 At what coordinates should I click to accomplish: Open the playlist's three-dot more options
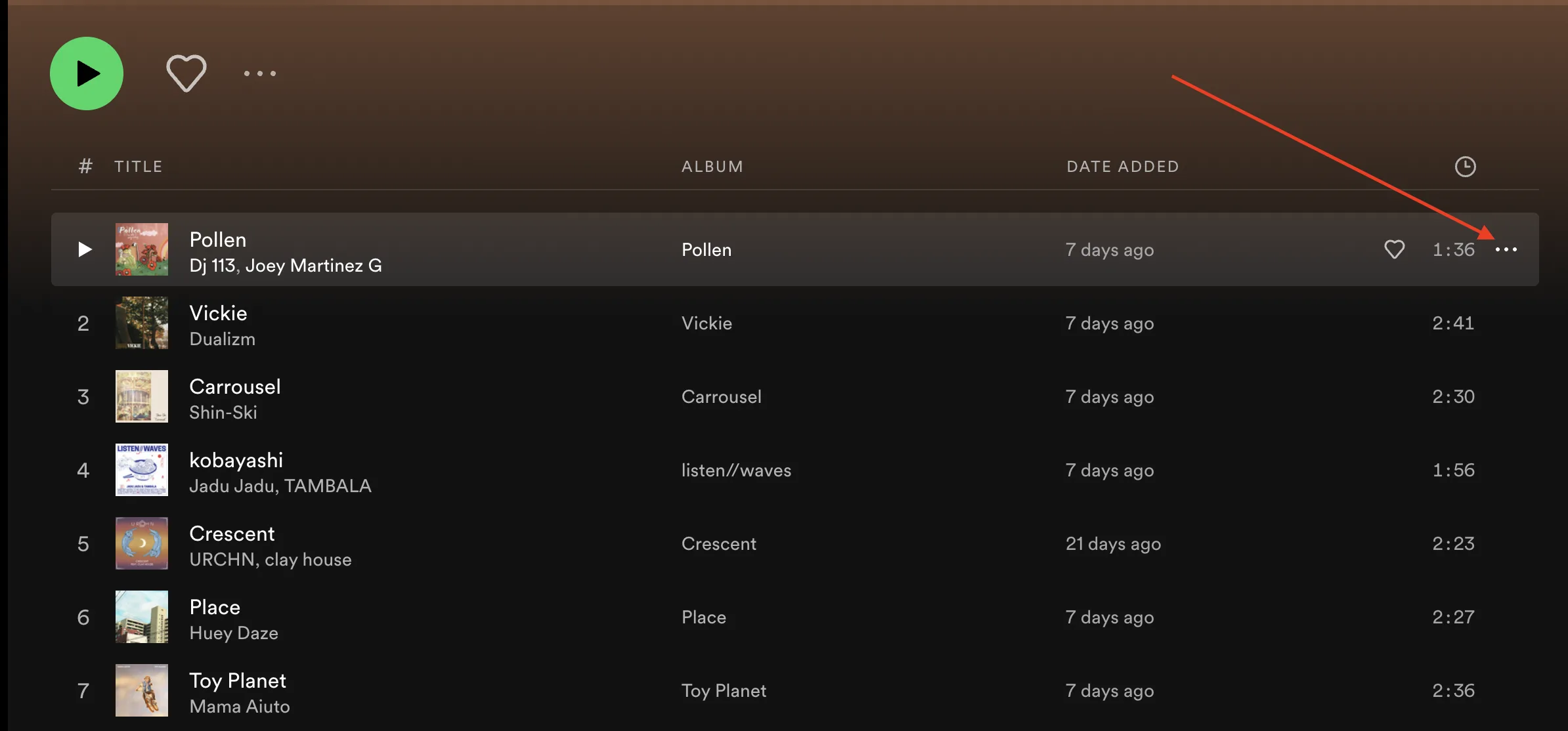click(x=260, y=73)
